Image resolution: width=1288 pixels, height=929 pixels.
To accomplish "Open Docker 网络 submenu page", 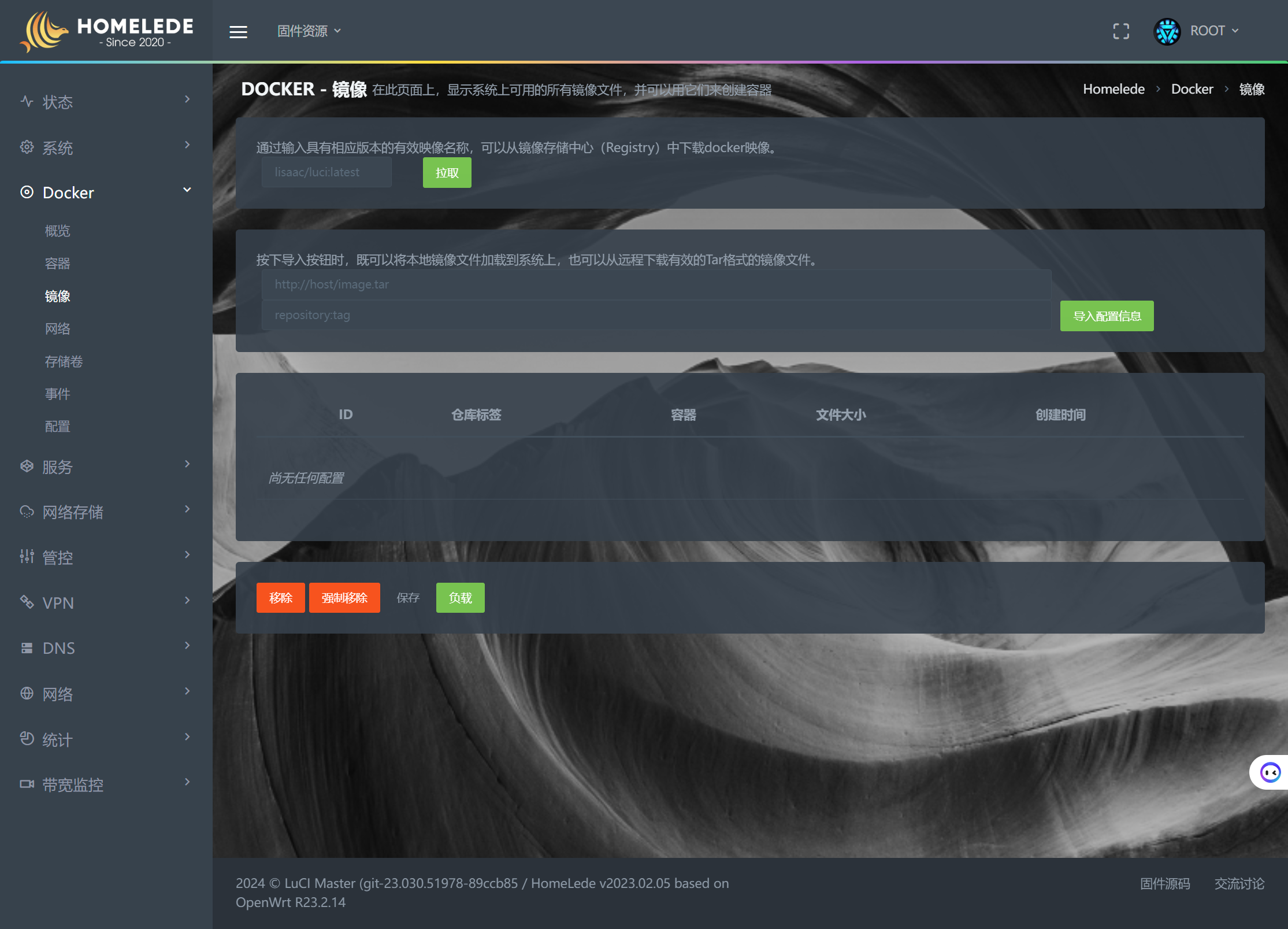I will tap(58, 329).
